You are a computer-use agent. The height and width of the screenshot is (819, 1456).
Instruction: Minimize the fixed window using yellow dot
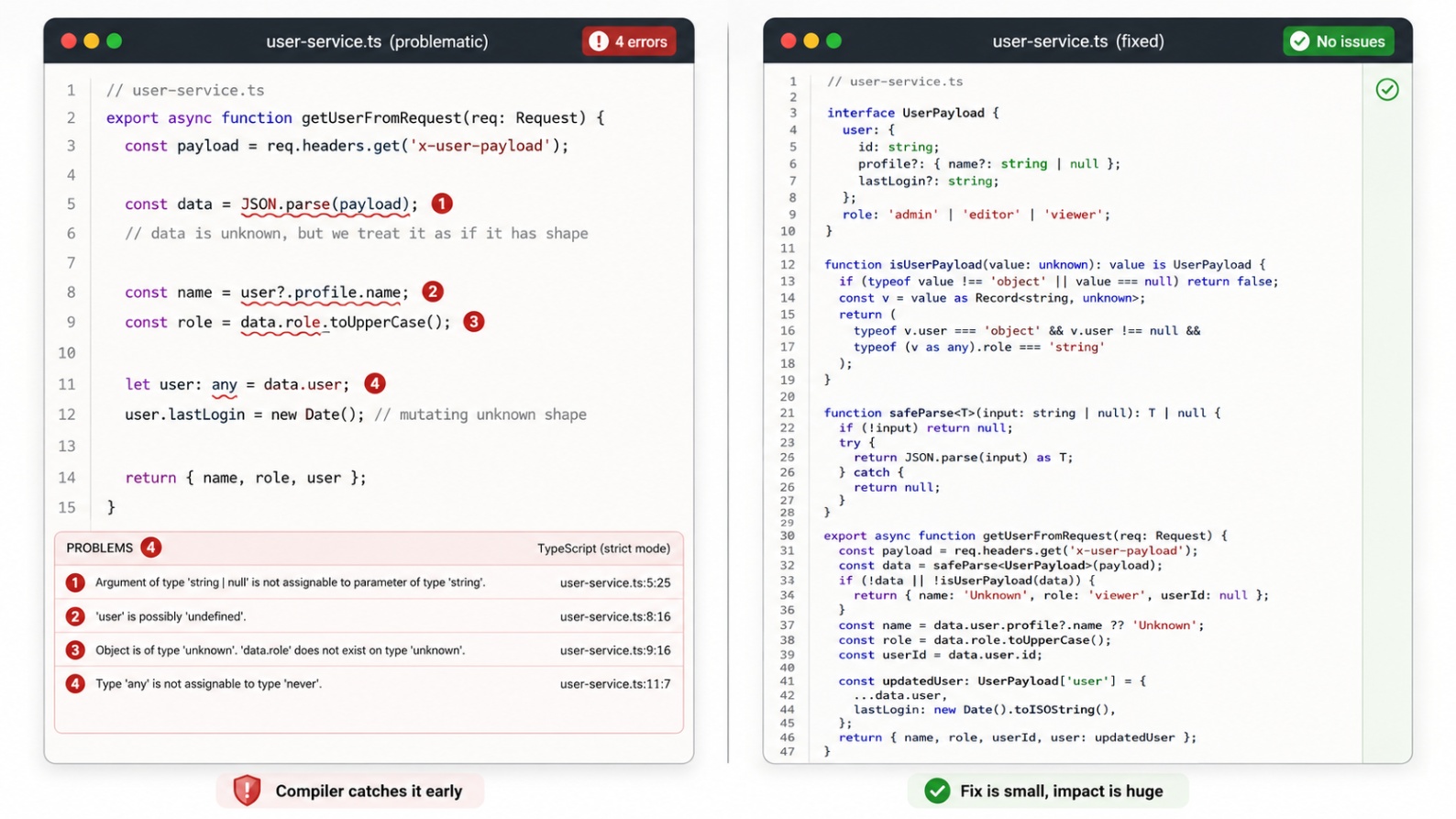[811, 41]
